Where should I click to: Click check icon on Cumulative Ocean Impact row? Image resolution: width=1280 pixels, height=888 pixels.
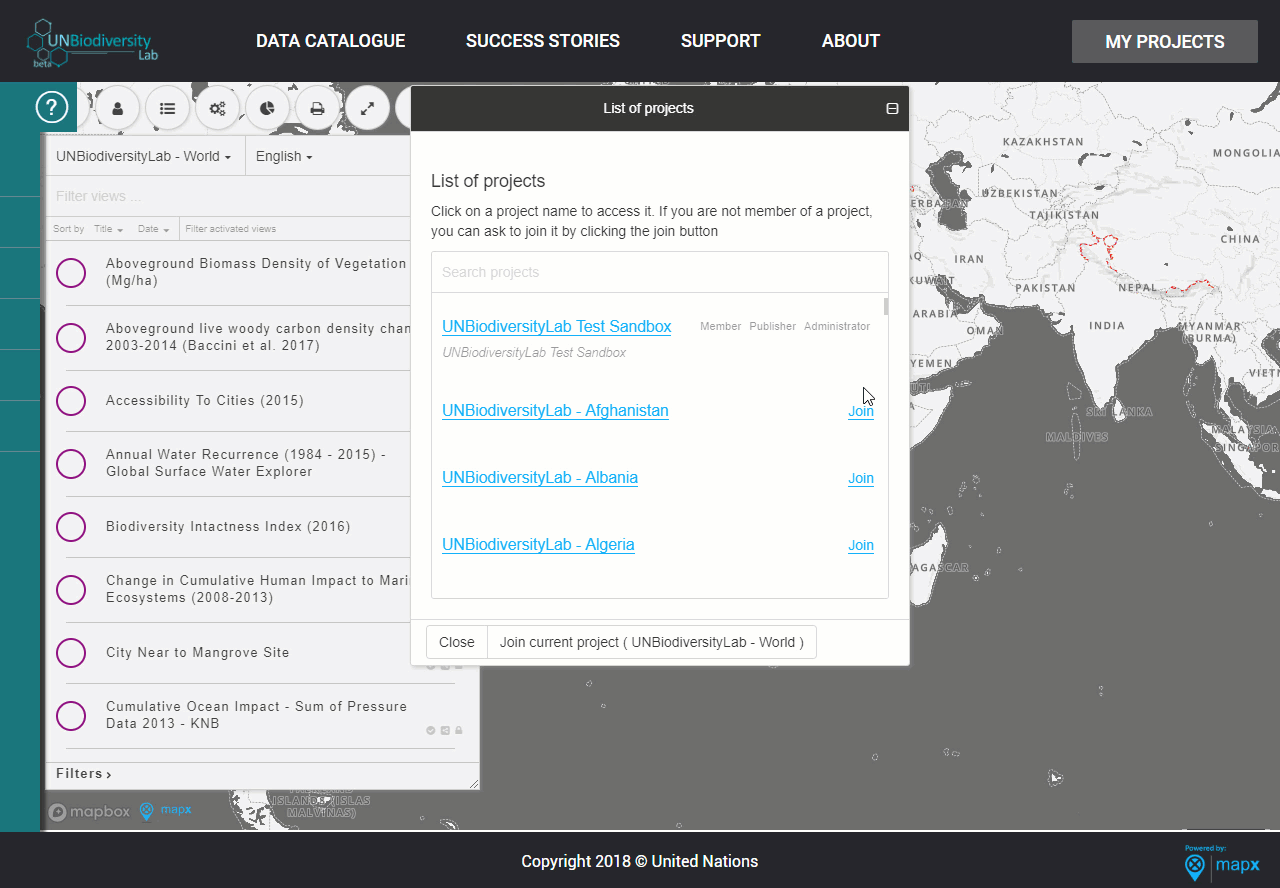point(431,730)
